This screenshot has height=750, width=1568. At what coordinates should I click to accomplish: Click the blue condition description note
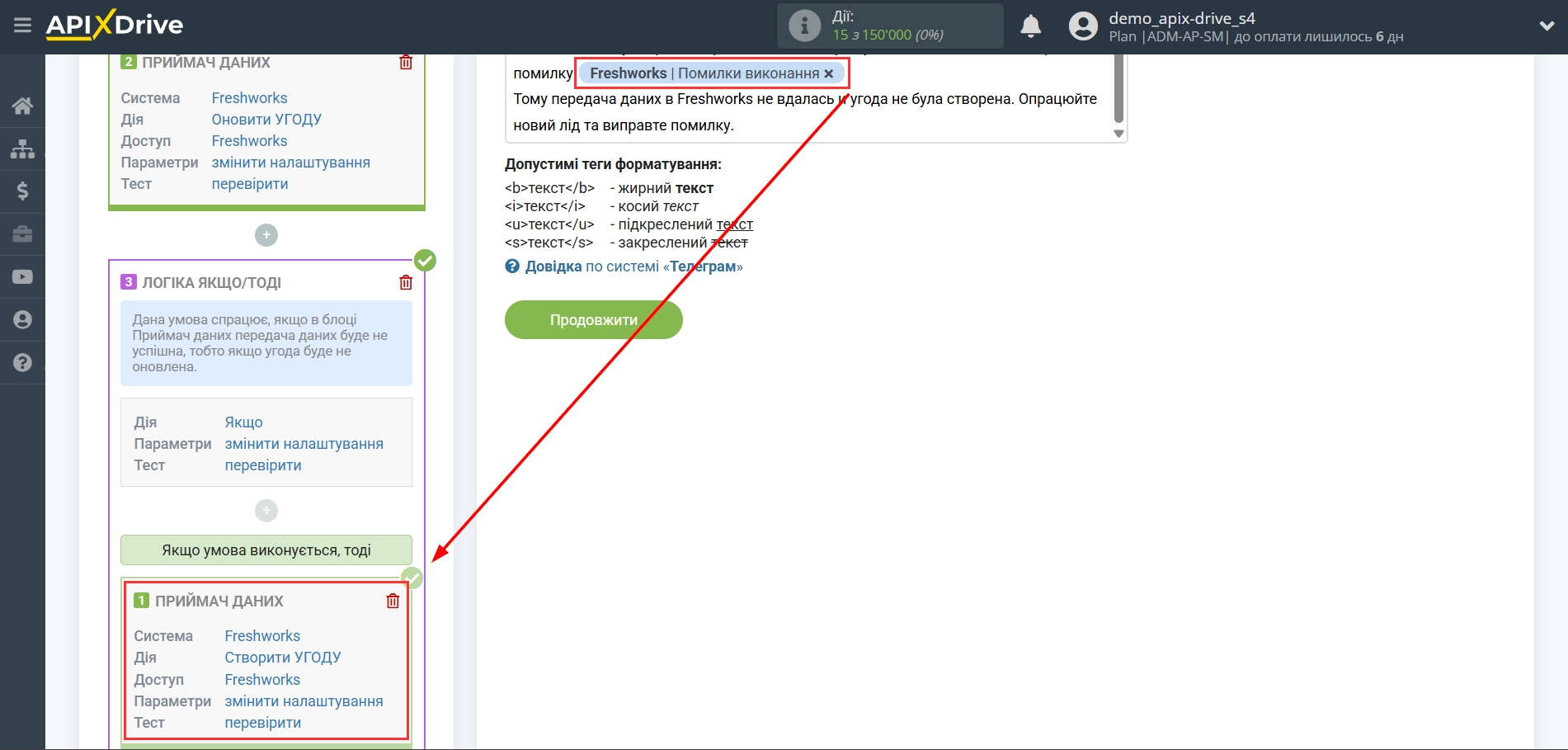coord(266,343)
